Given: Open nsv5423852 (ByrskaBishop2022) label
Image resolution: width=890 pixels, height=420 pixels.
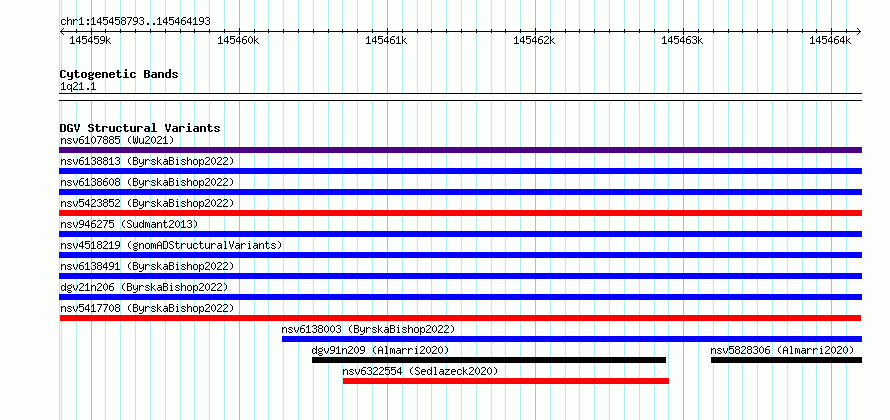Looking at the screenshot, I should coord(147,203).
